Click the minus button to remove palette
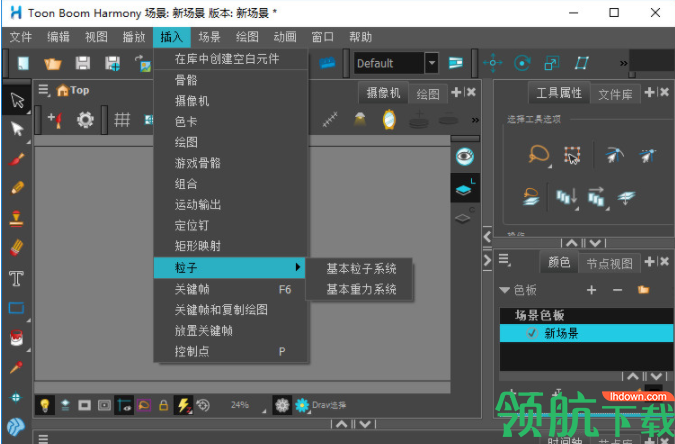Screen dimensions: 675x444 click(617, 290)
